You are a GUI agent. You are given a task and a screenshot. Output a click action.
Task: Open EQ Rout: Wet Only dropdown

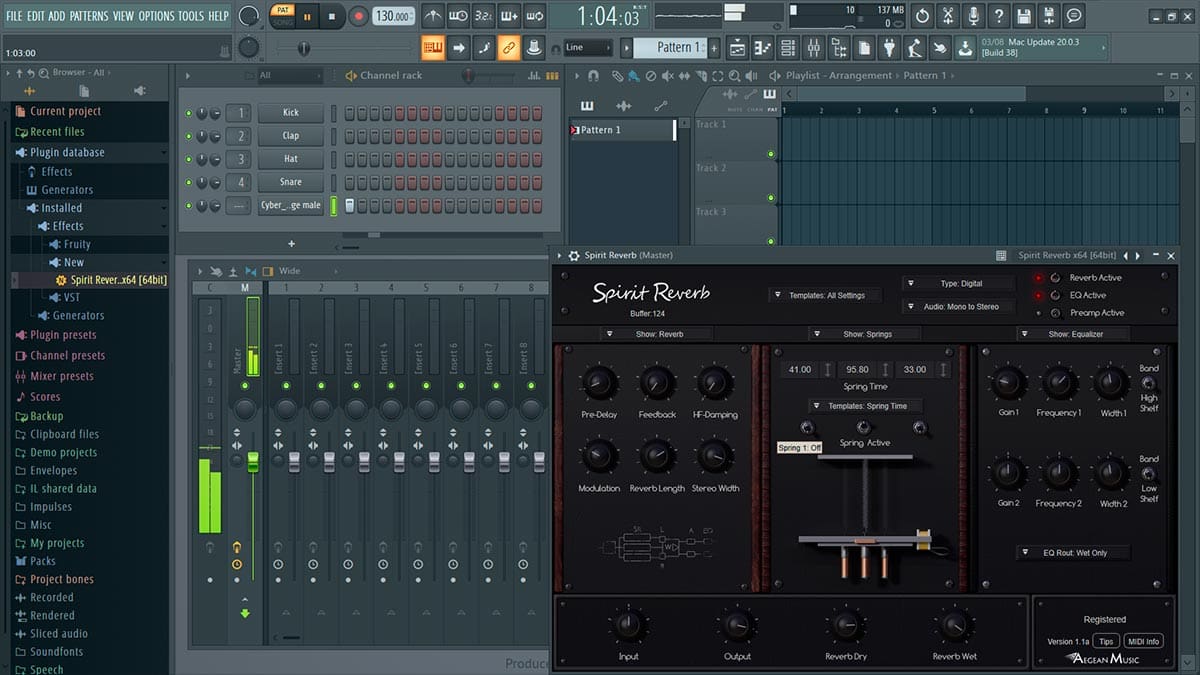(x=1073, y=552)
